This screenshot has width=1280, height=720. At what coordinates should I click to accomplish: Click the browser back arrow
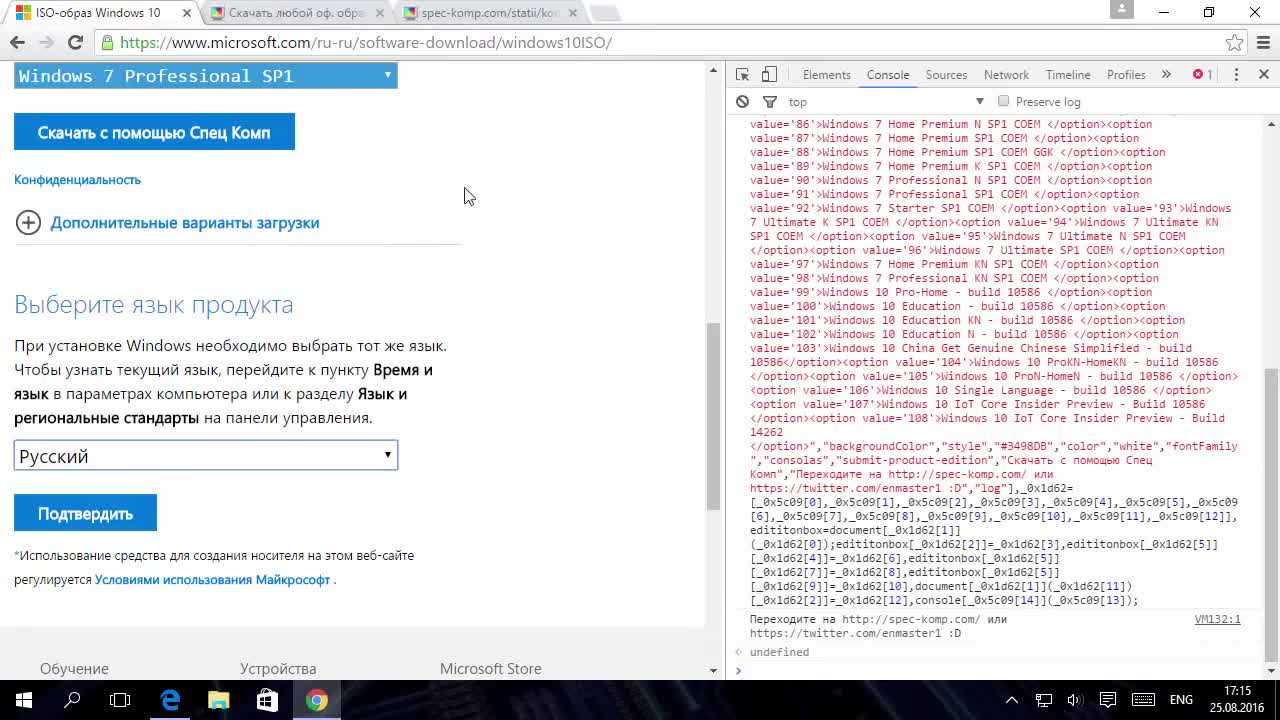(x=17, y=42)
